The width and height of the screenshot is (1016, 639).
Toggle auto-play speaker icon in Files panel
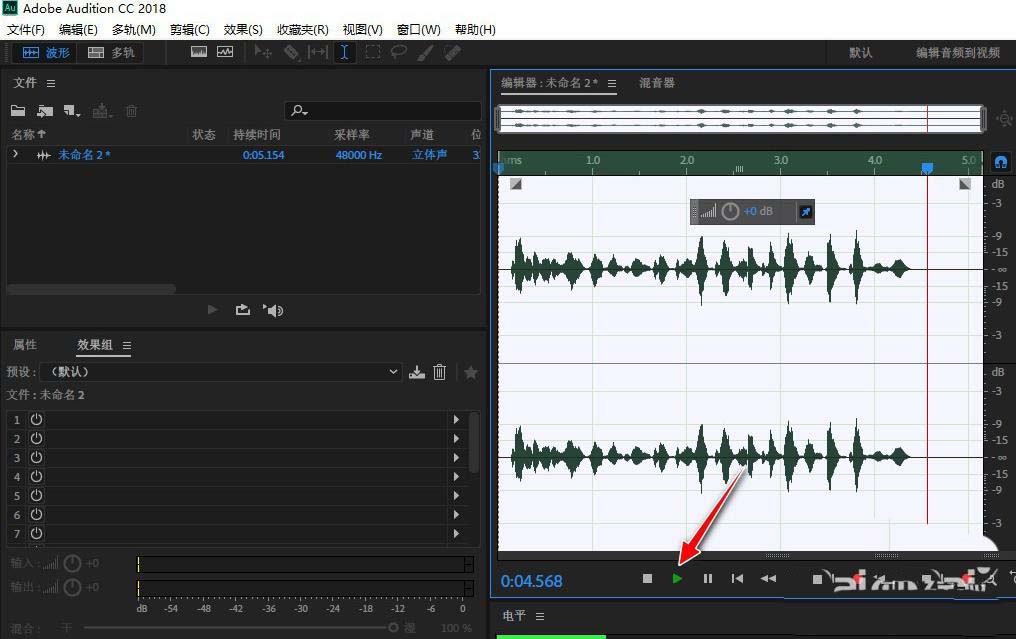(273, 310)
